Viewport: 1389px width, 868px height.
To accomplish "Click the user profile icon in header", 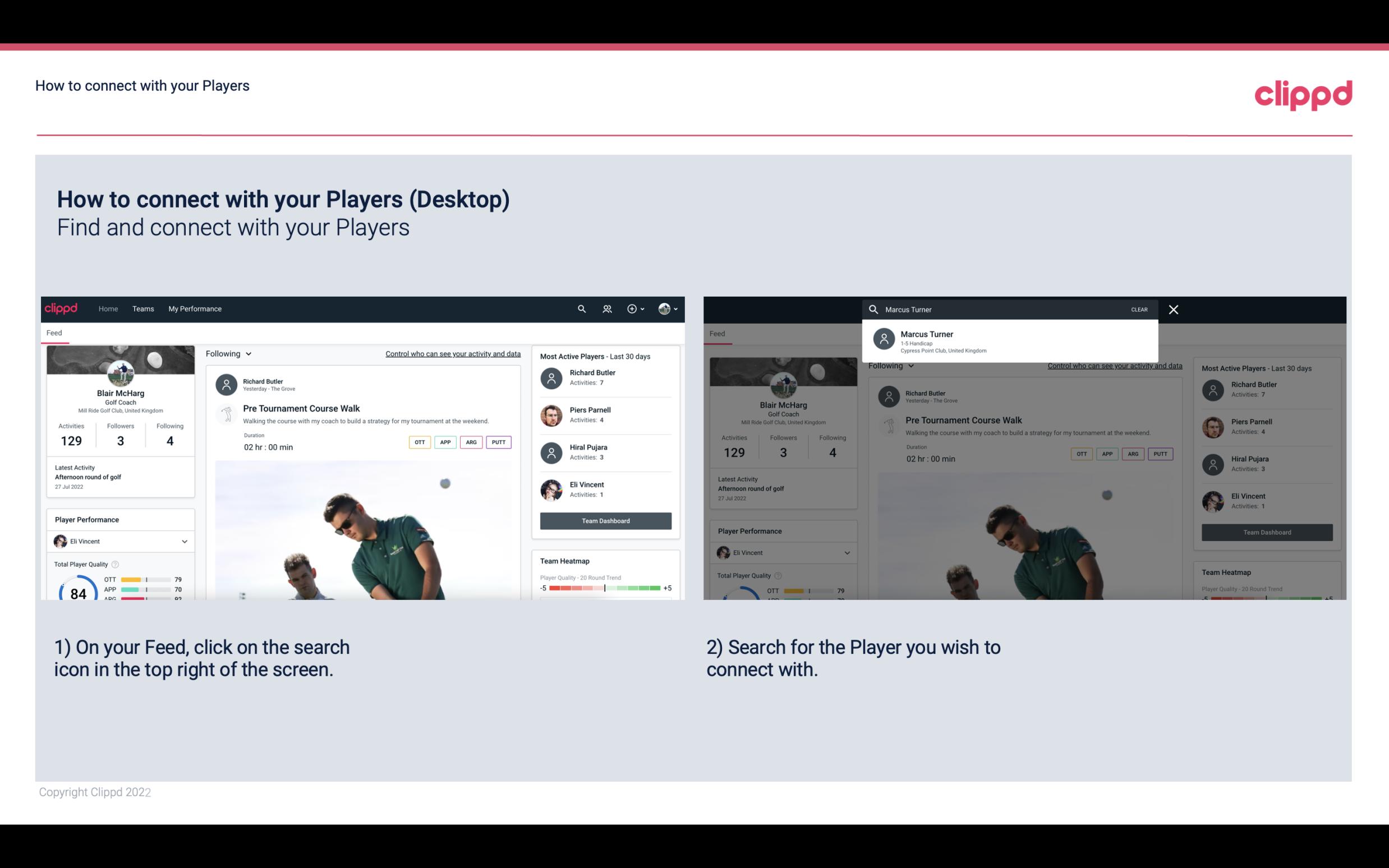I will (666, 308).
